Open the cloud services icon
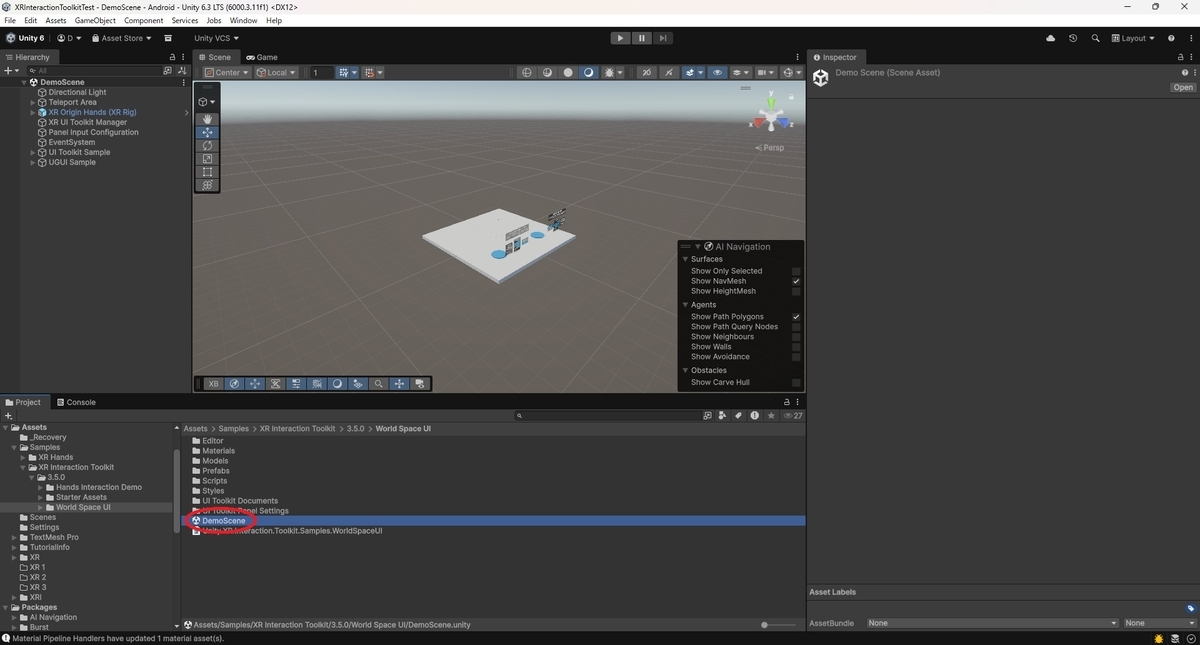 [x=1050, y=38]
